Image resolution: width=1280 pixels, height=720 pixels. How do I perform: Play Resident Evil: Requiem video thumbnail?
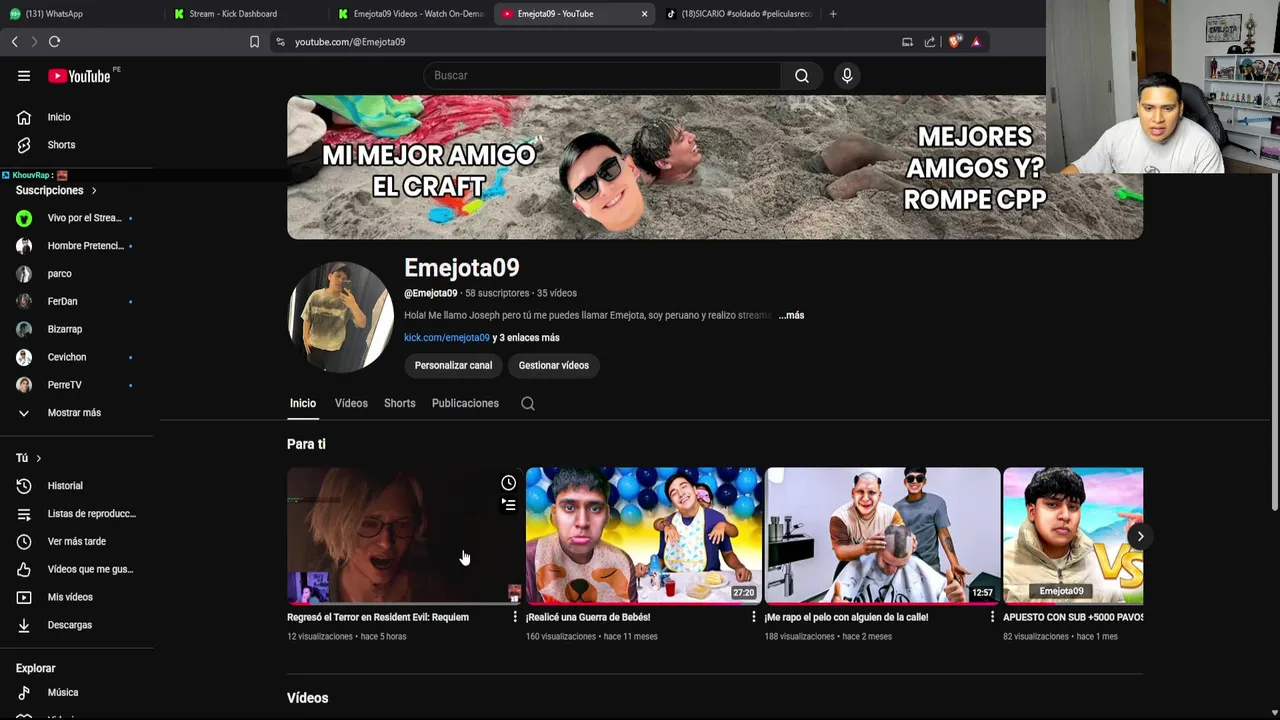click(404, 536)
